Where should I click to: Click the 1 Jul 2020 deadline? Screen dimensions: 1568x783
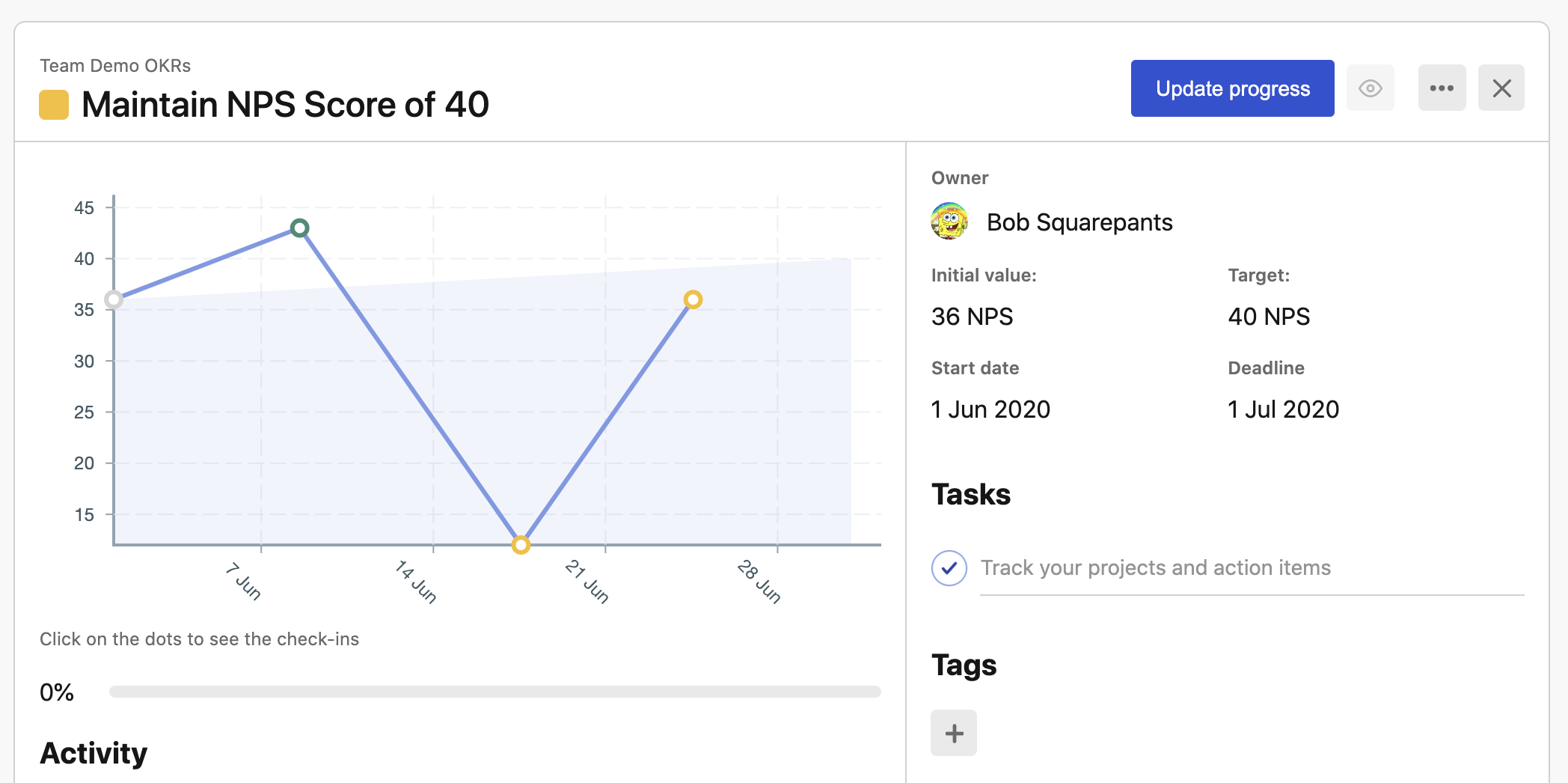1283,409
